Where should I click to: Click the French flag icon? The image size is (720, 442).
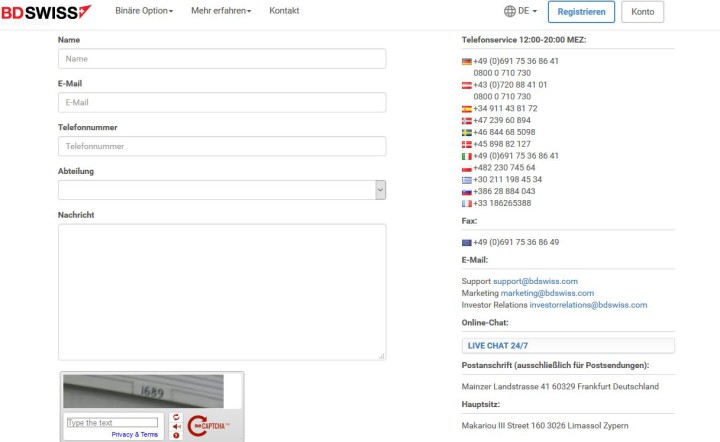(x=467, y=204)
